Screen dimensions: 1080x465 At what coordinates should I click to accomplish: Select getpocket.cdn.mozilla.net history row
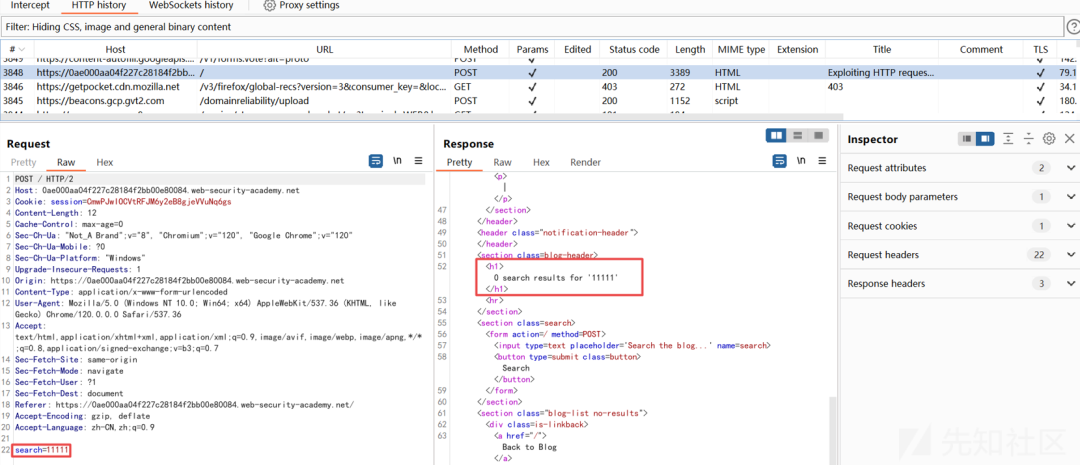click(x=540, y=87)
